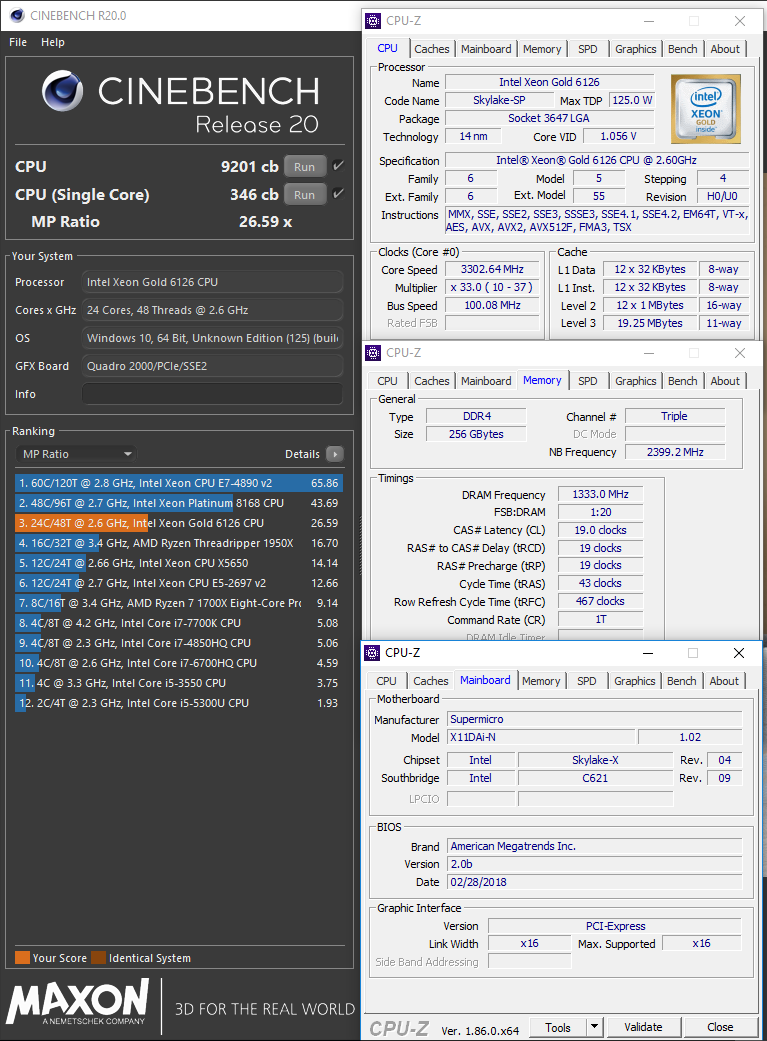The width and height of the screenshot is (767, 1041).
Task: Select ranking row Intel Core i7-4850HQ
Action: click(x=179, y=643)
